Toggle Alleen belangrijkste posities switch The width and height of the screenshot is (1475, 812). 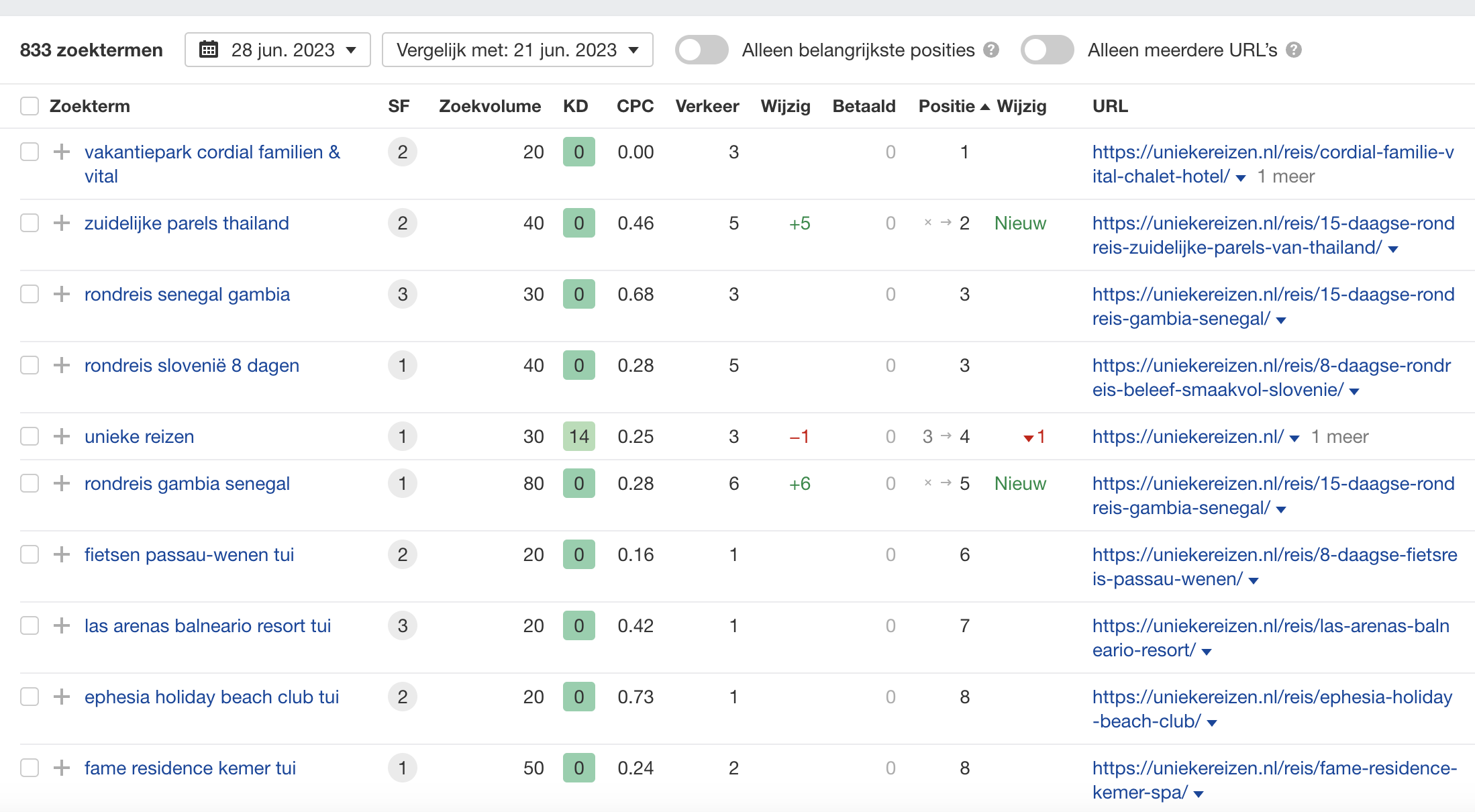point(702,50)
